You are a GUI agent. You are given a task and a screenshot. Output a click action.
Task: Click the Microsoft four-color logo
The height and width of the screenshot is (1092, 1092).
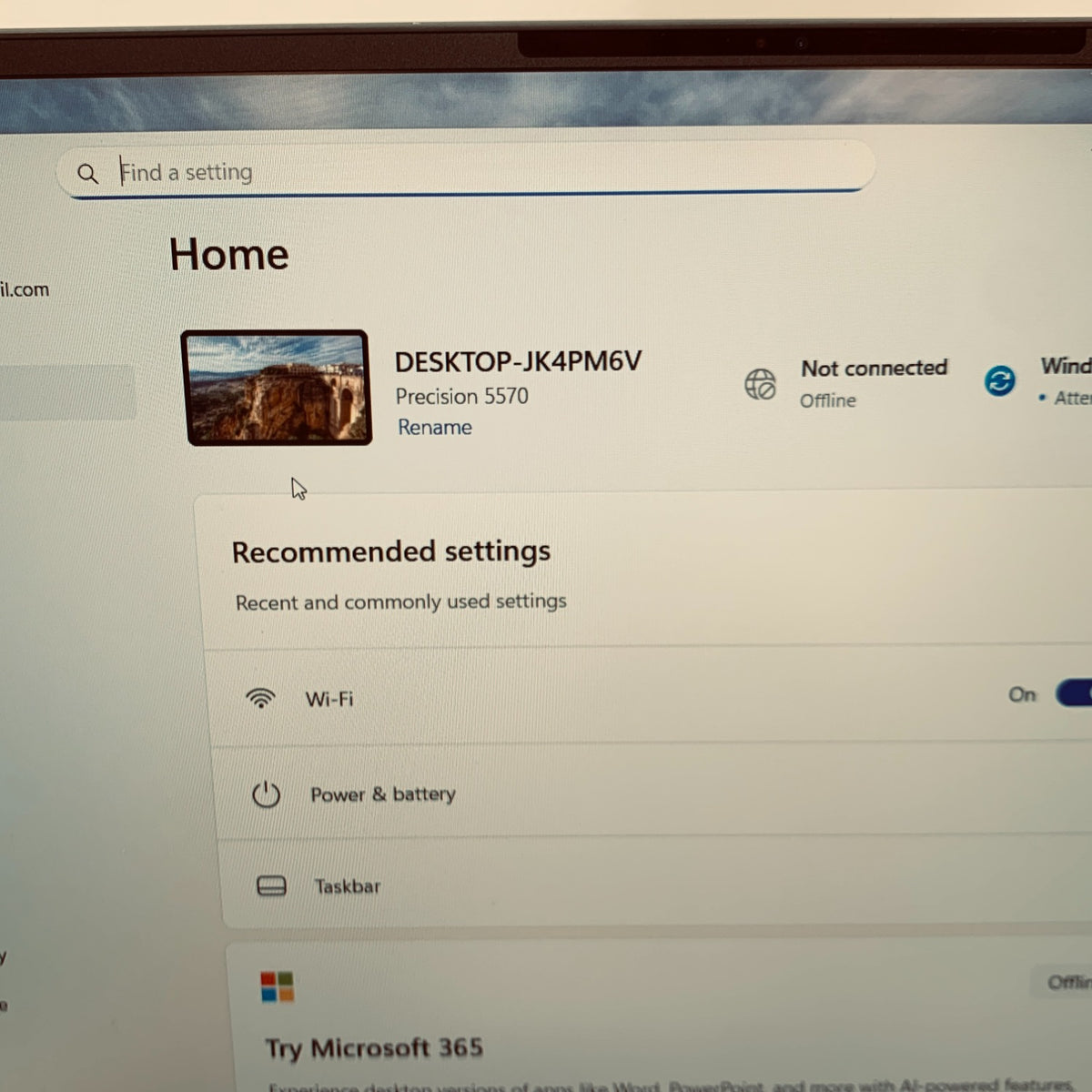coord(277,986)
